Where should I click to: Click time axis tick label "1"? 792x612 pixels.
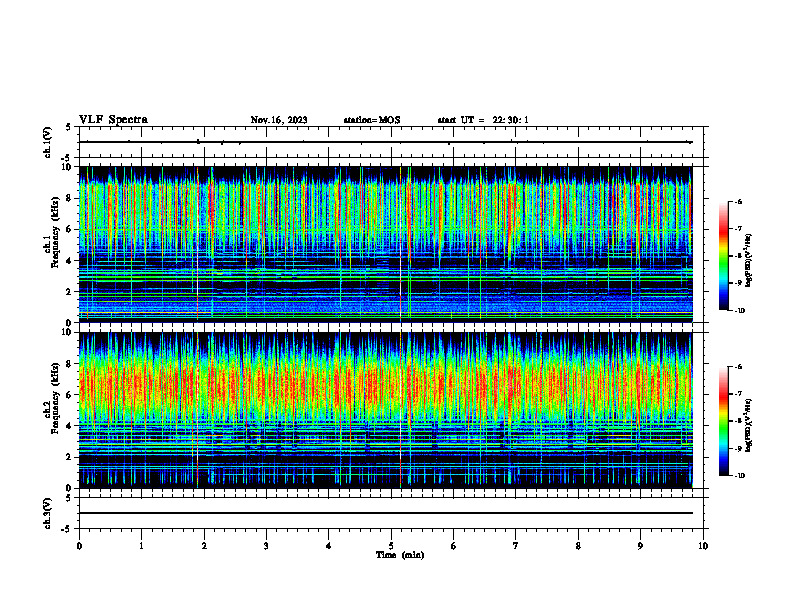(141, 546)
